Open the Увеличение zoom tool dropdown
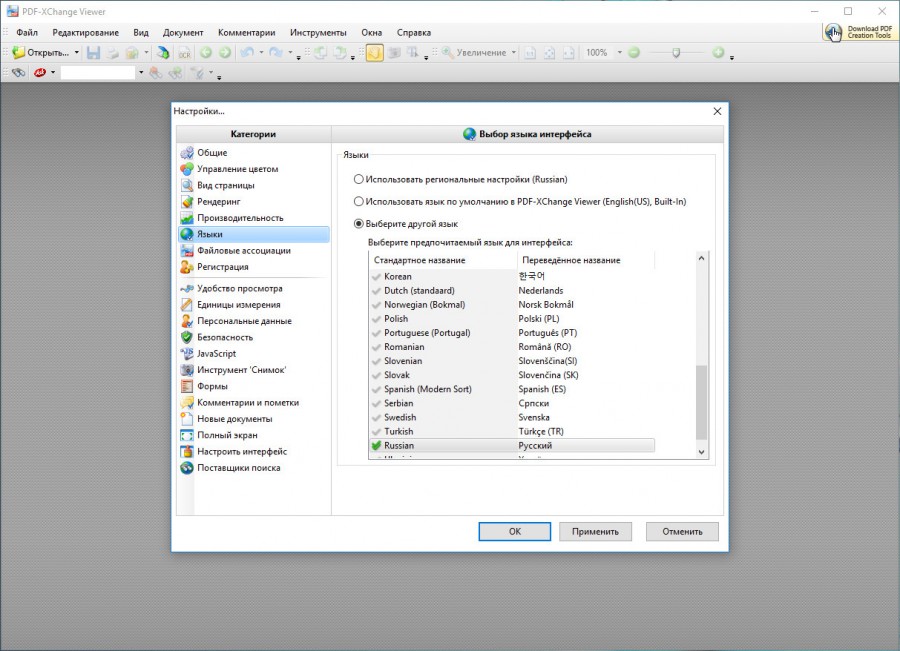 pyautogui.click(x=514, y=52)
